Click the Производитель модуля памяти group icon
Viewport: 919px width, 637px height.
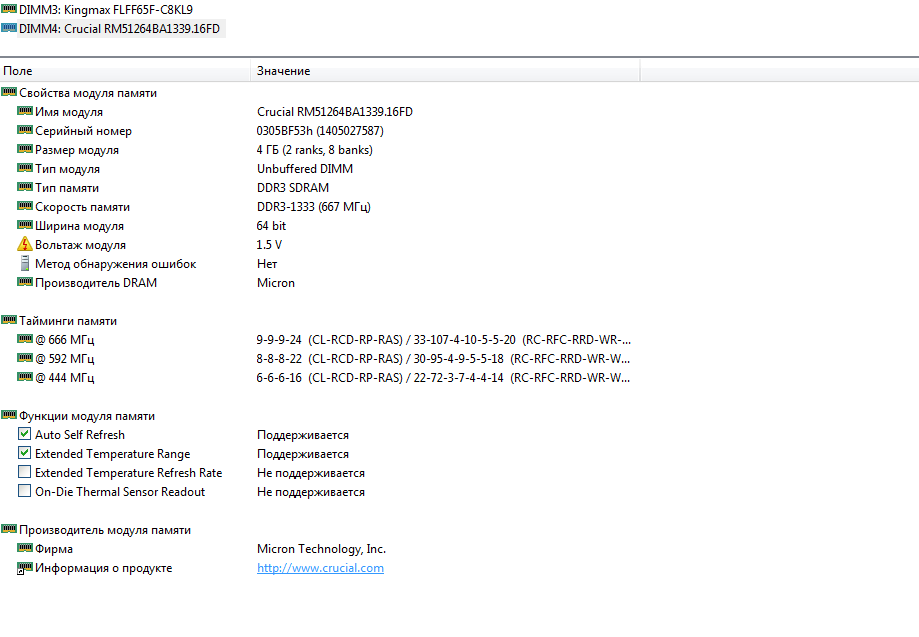9,529
